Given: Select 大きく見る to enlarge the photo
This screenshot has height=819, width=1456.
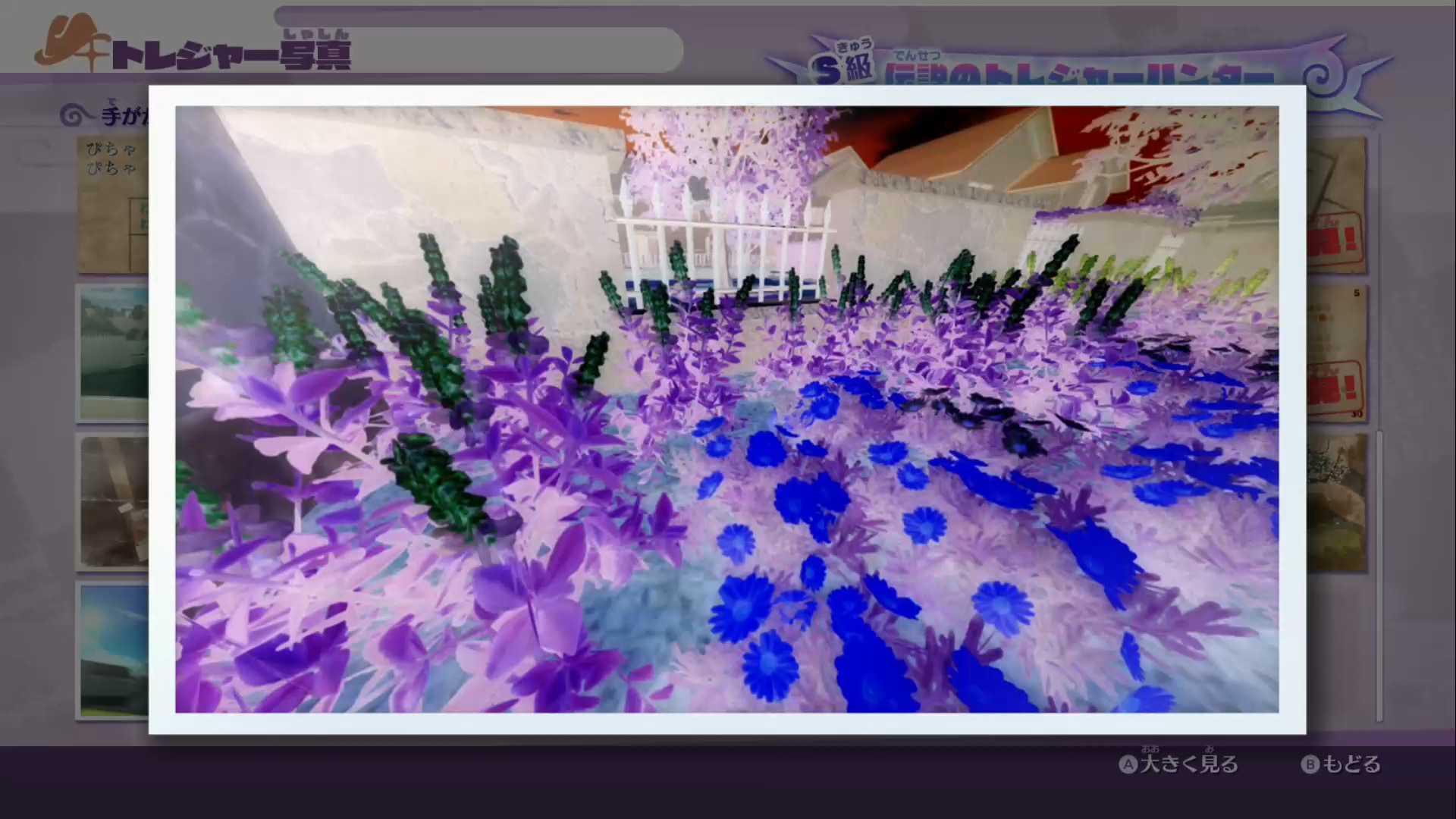Looking at the screenshot, I should pos(1189,763).
